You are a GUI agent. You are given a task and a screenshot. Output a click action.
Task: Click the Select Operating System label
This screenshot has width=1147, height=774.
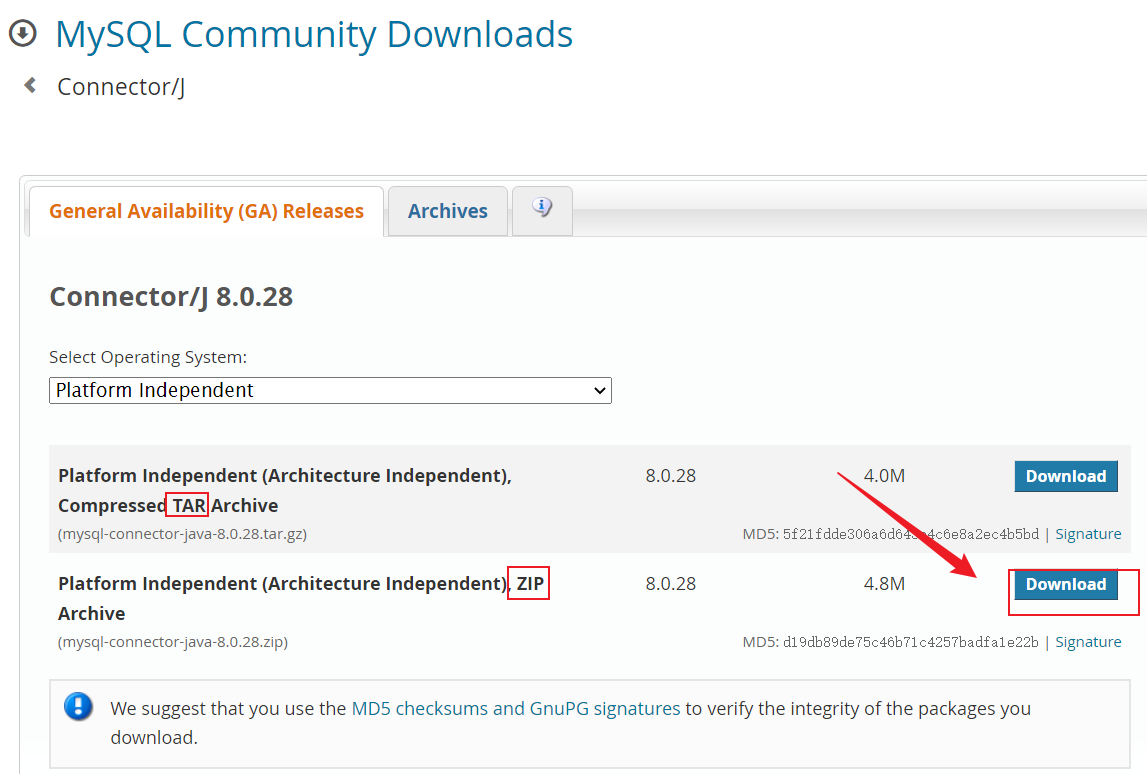coord(148,357)
